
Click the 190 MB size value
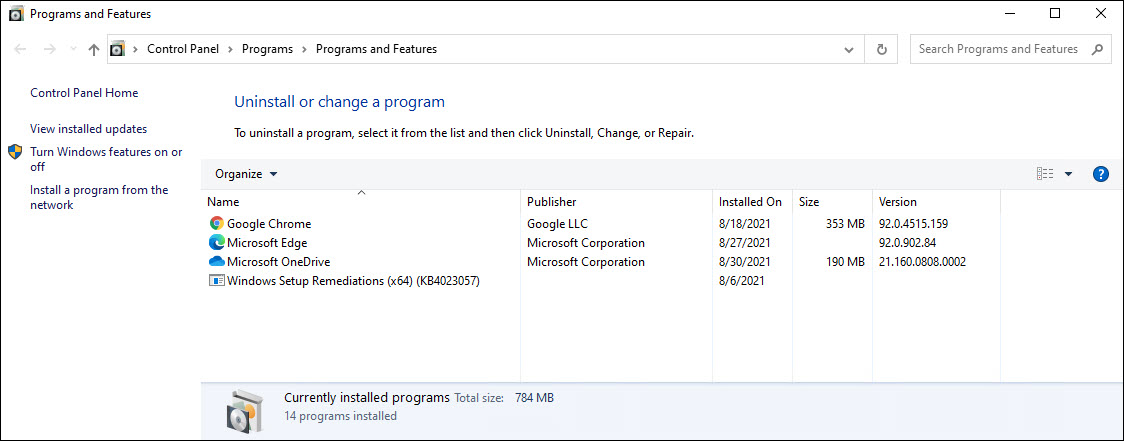coord(845,262)
